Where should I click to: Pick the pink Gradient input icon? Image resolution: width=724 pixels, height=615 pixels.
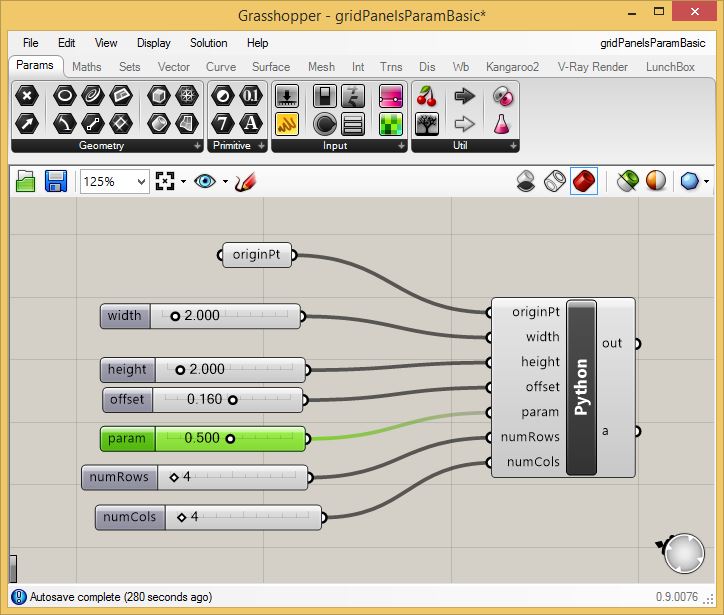pyautogui.click(x=391, y=96)
